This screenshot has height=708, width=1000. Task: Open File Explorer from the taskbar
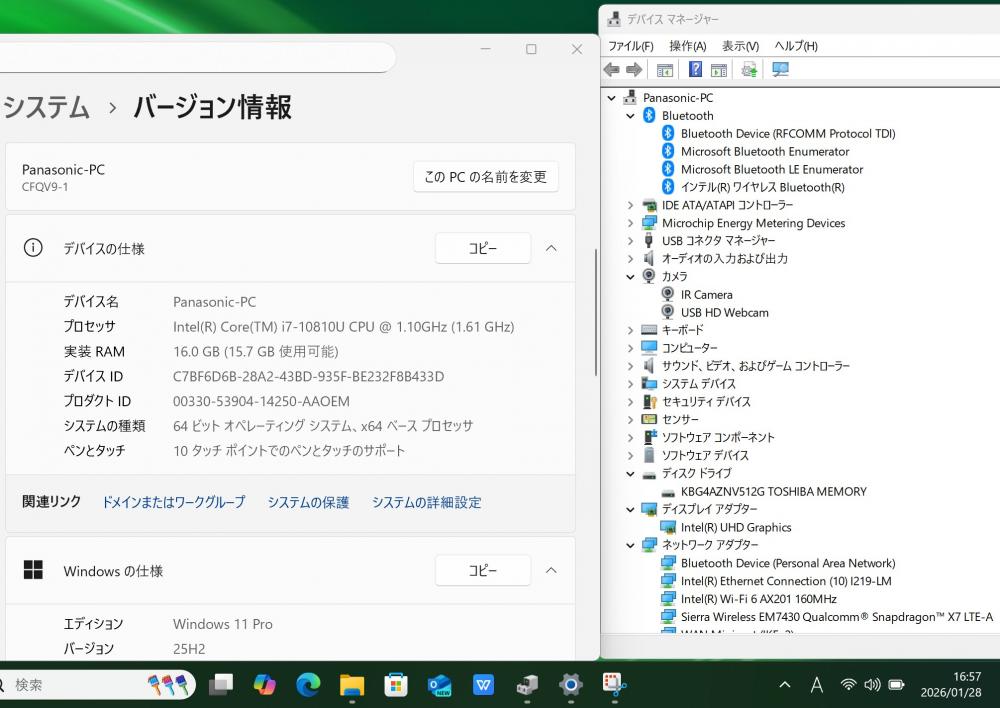(352, 685)
